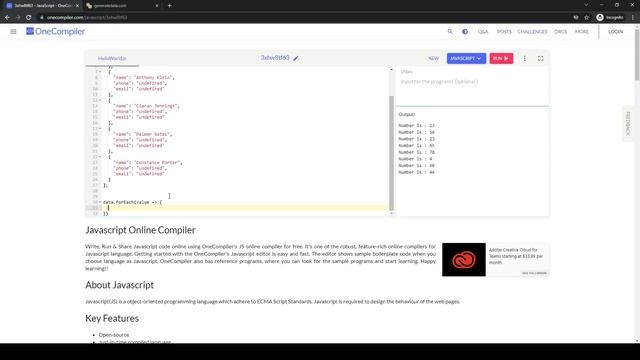Open the tab search chevron in title bar
Screen dimensions: 640x360
(586, 5)
